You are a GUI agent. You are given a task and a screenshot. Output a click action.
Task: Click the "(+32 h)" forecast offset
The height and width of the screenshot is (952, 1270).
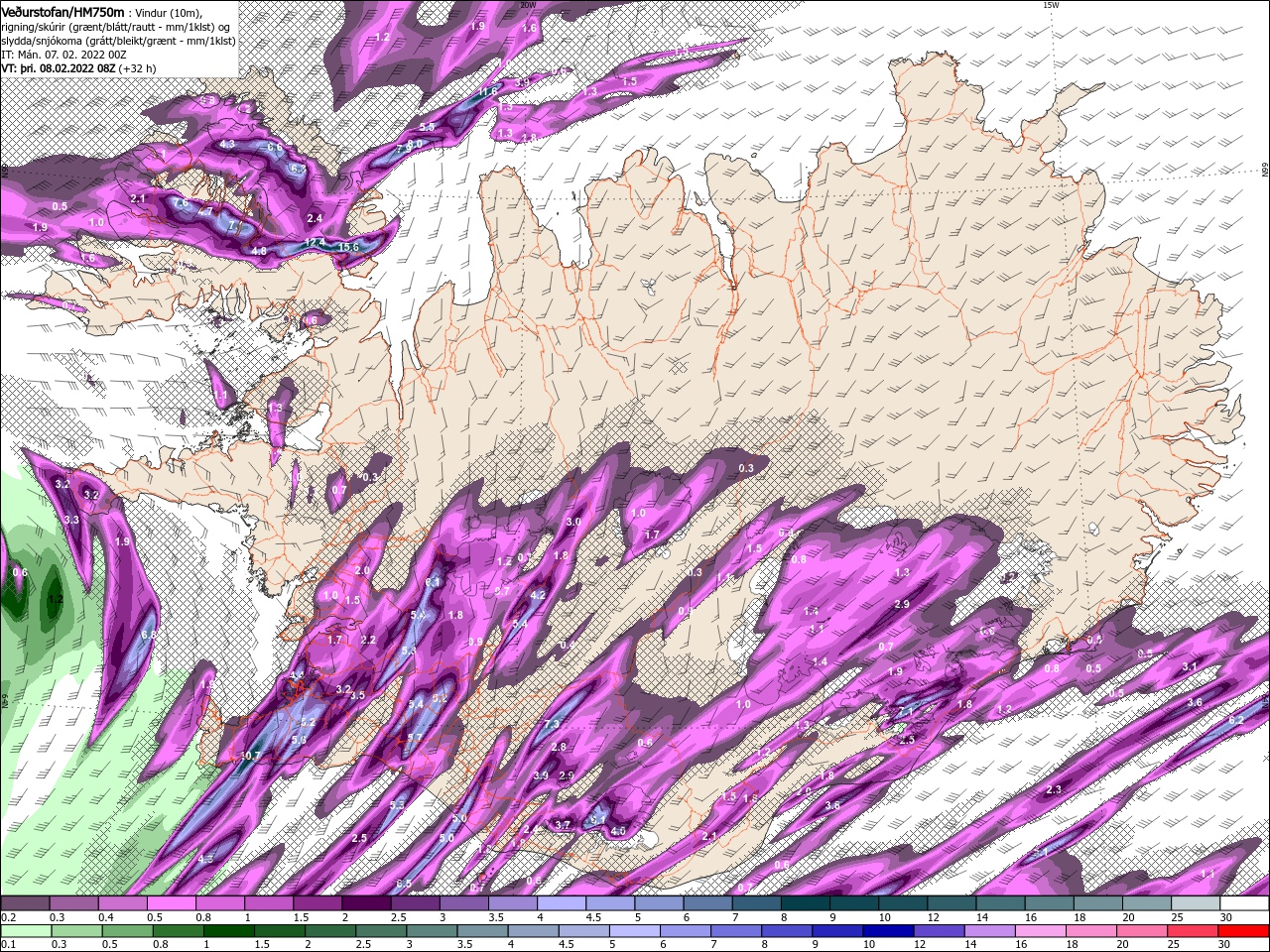138,69
